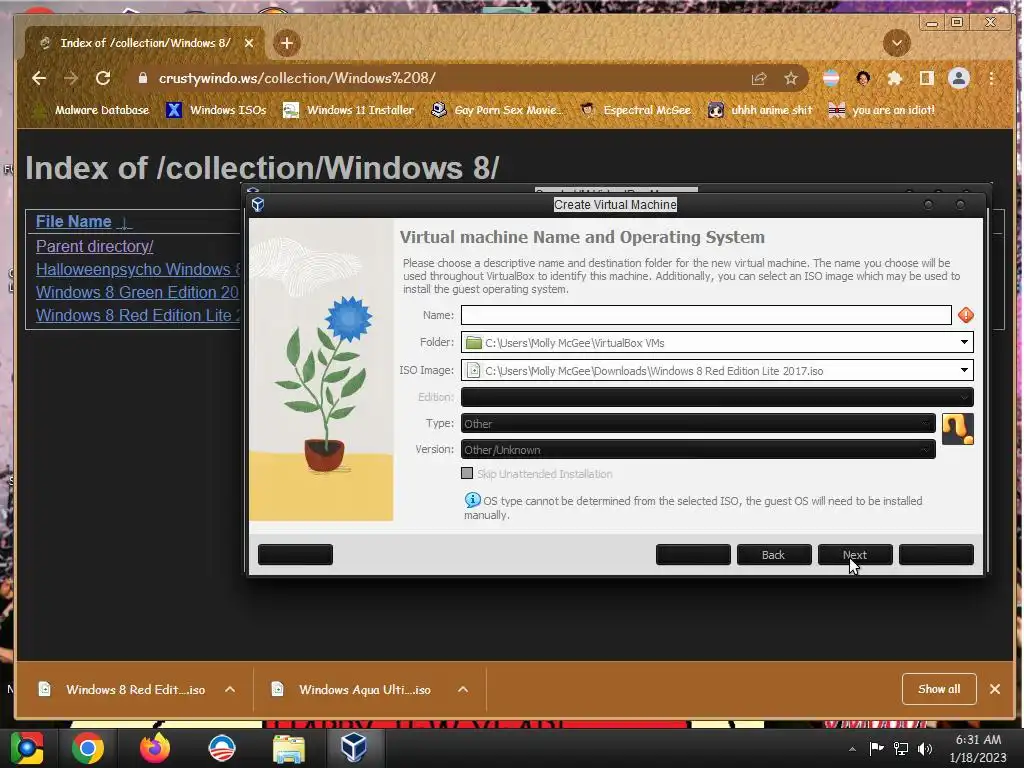Open the Windows Aqua Ulti...iso download
1024x768 pixels.
click(x=353, y=690)
